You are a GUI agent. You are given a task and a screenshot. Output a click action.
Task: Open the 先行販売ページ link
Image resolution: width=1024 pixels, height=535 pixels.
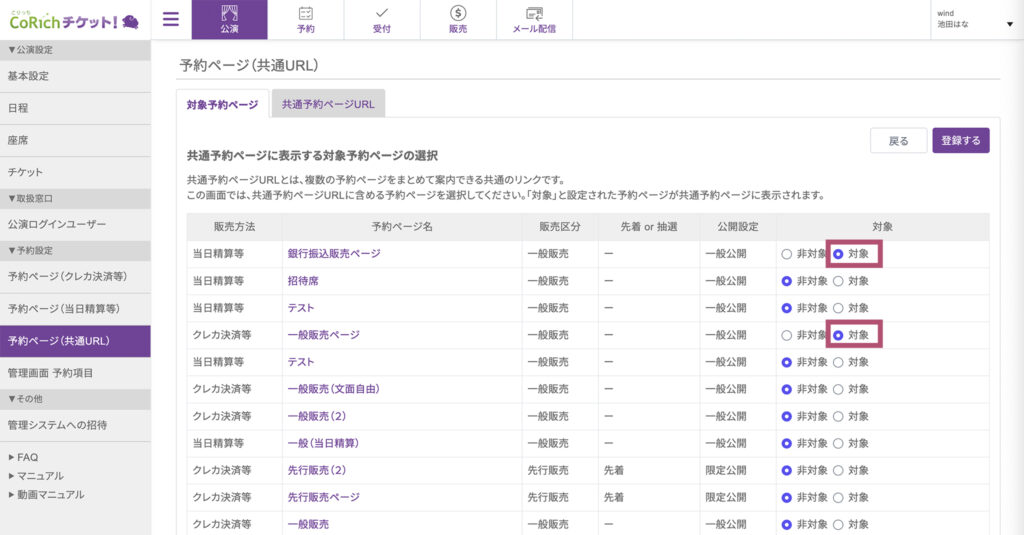click(x=323, y=497)
